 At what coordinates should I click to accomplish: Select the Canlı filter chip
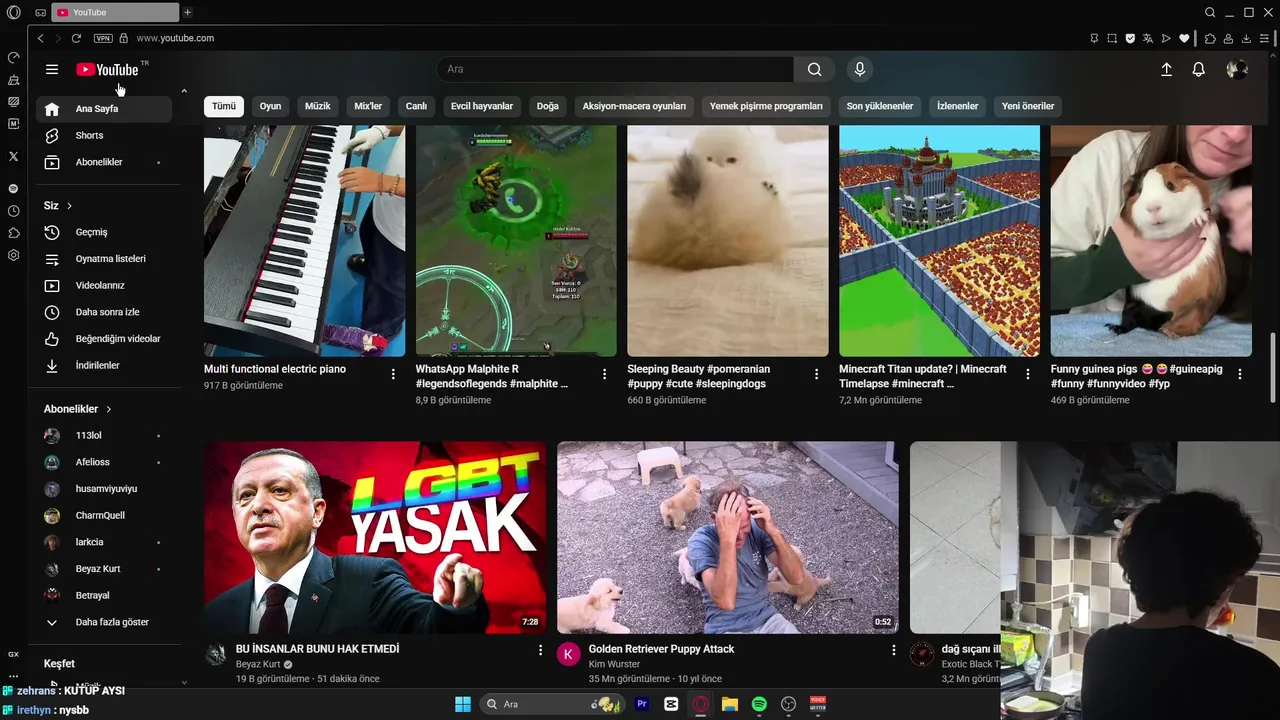[416, 106]
